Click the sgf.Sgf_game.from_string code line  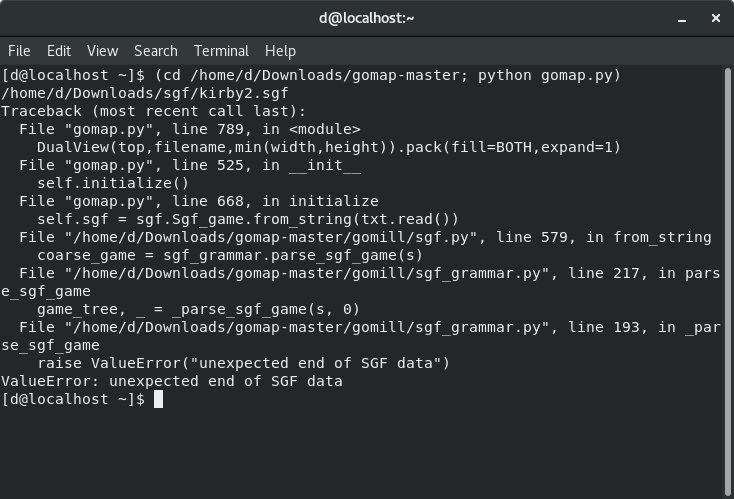(248, 219)
